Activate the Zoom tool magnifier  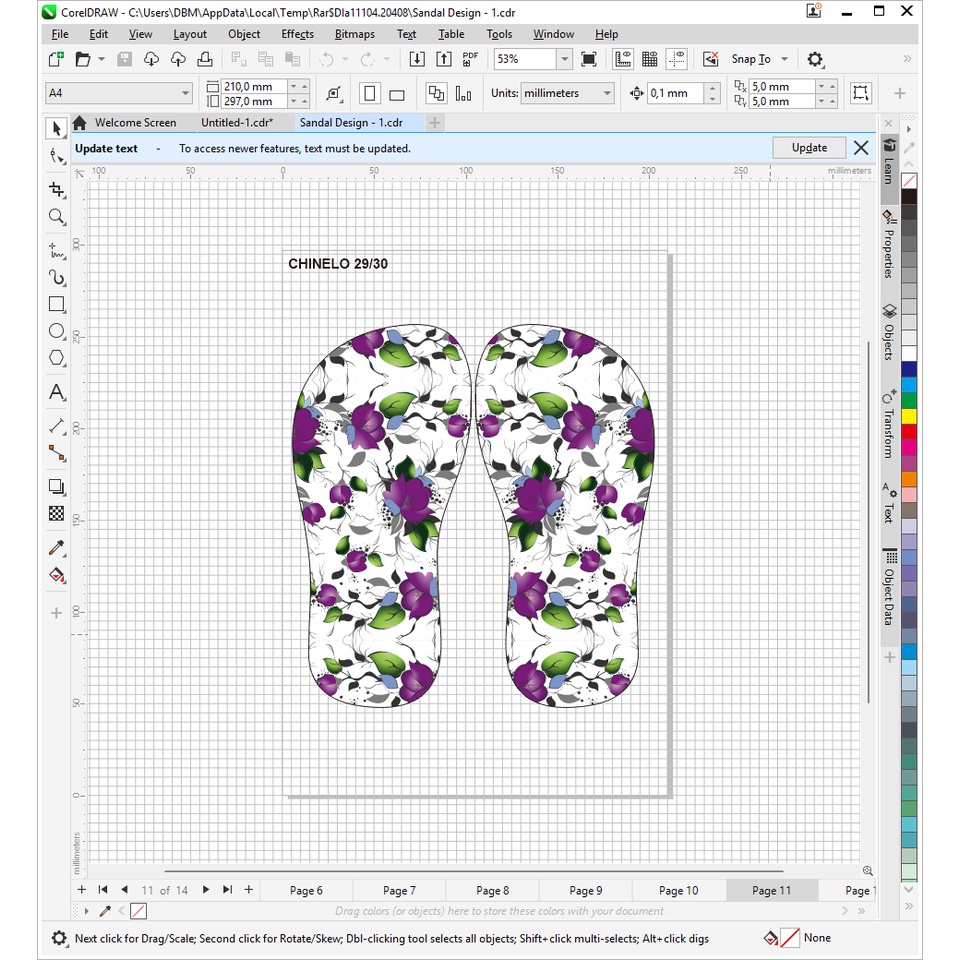pos(57,217)
